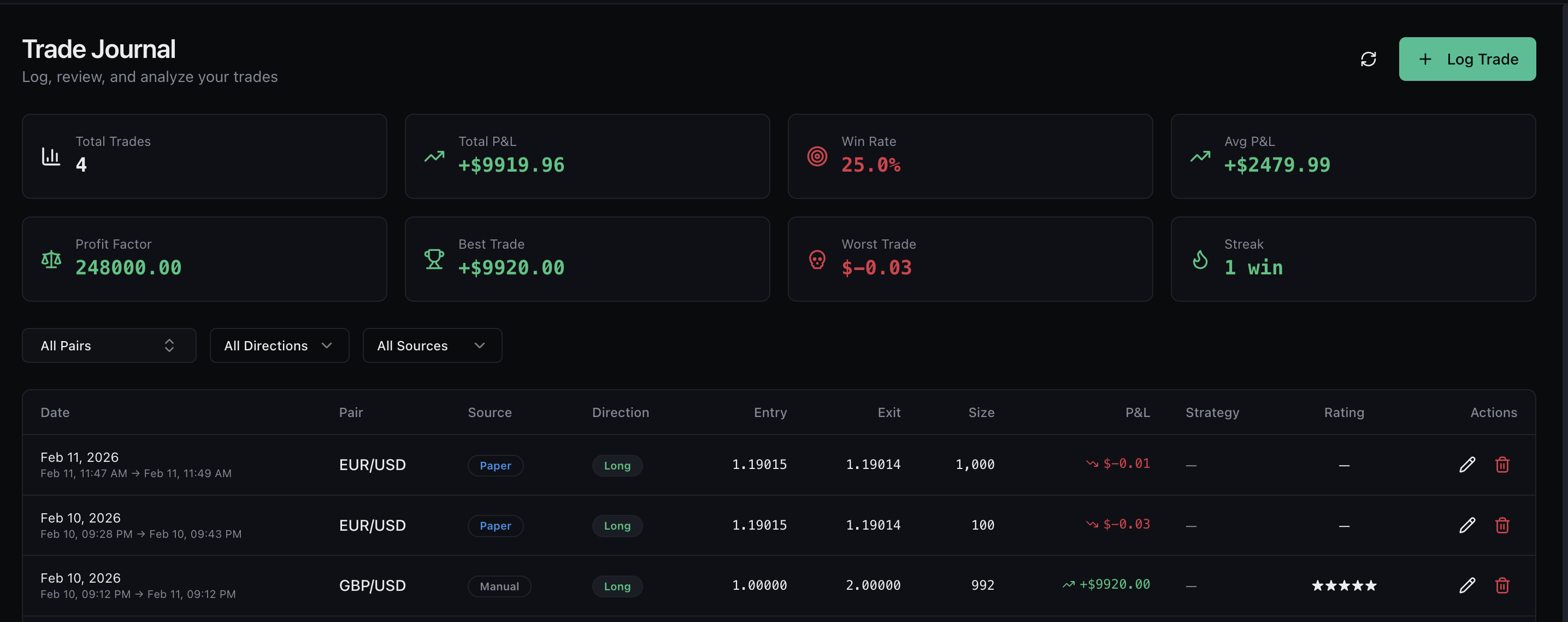Open the All Pairs dropdown

(109, 345)
